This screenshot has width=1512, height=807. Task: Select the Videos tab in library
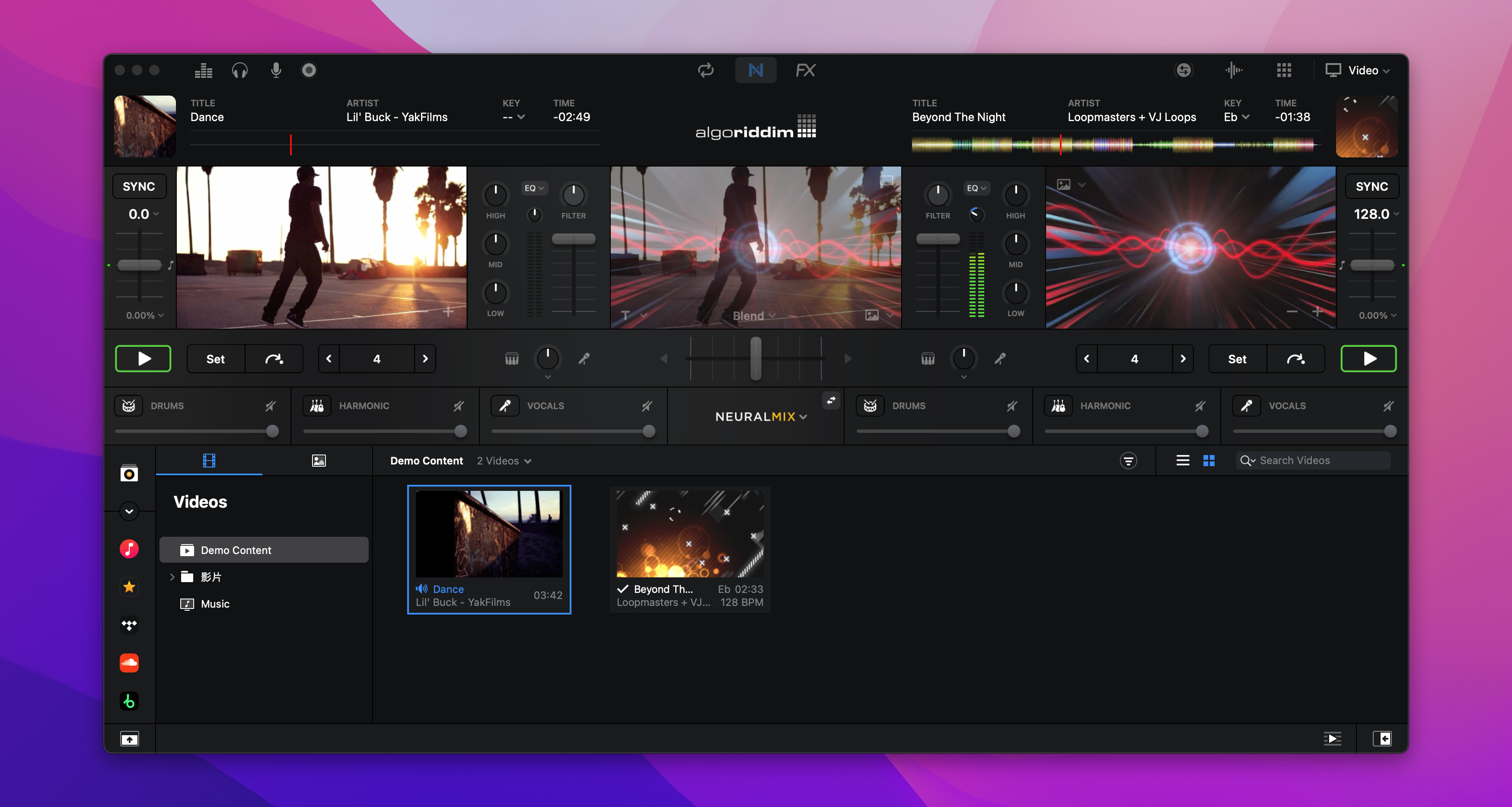click(x=209, y=460)
